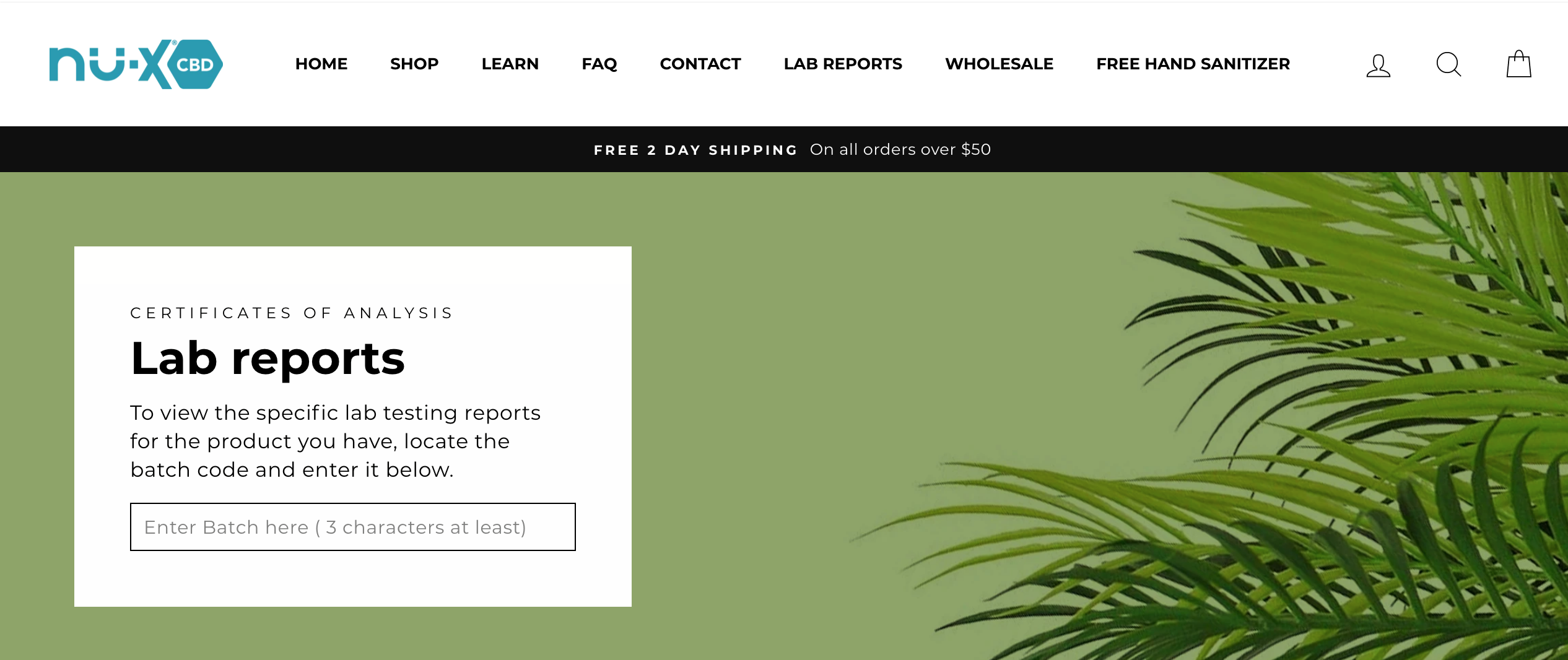Click the batch code entry field
The image size is (1568, 660).
point(352,527)
